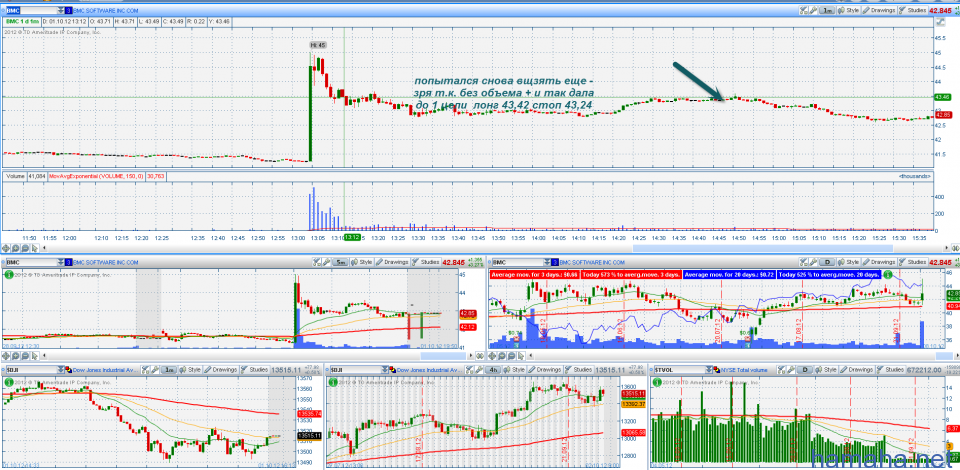Change the 5m timeframe of BMC chart
Viewport: 960px width, 470px height.
340,262
